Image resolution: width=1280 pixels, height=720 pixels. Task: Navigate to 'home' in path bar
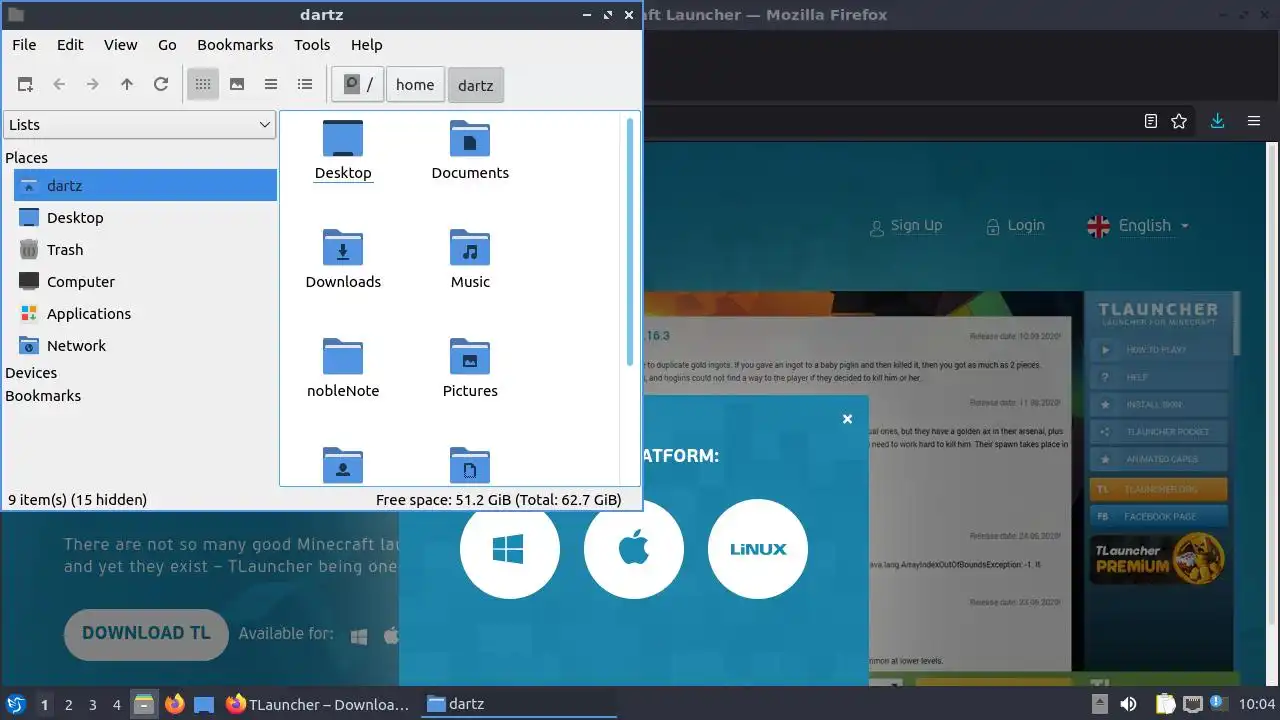[x=415, y=85]
